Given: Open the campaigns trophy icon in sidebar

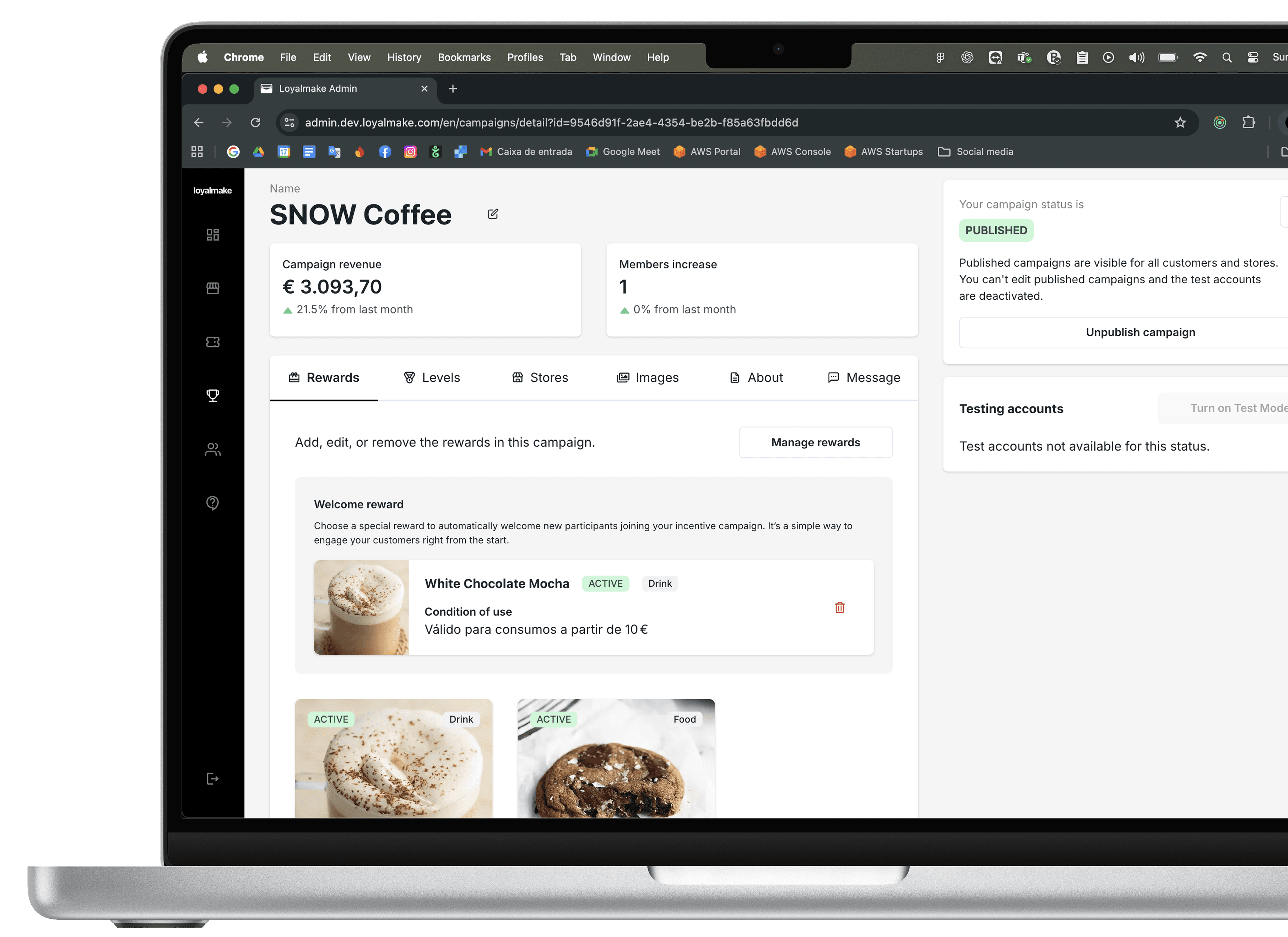Looking at the screenshot, I should pyautogui.click(x=212, y=396).
